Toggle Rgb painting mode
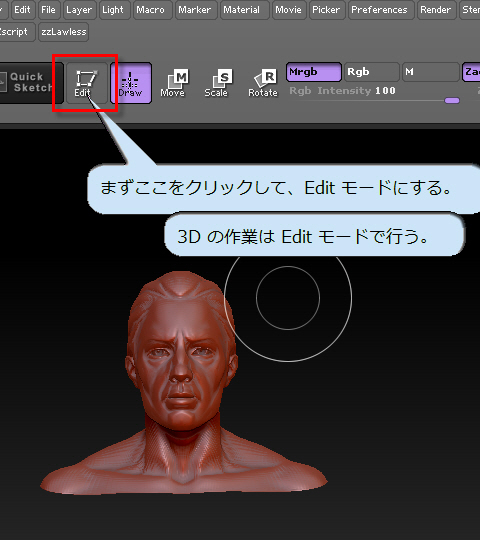The width and height of the screenshot is (480, 540). (x=372, y=72)
